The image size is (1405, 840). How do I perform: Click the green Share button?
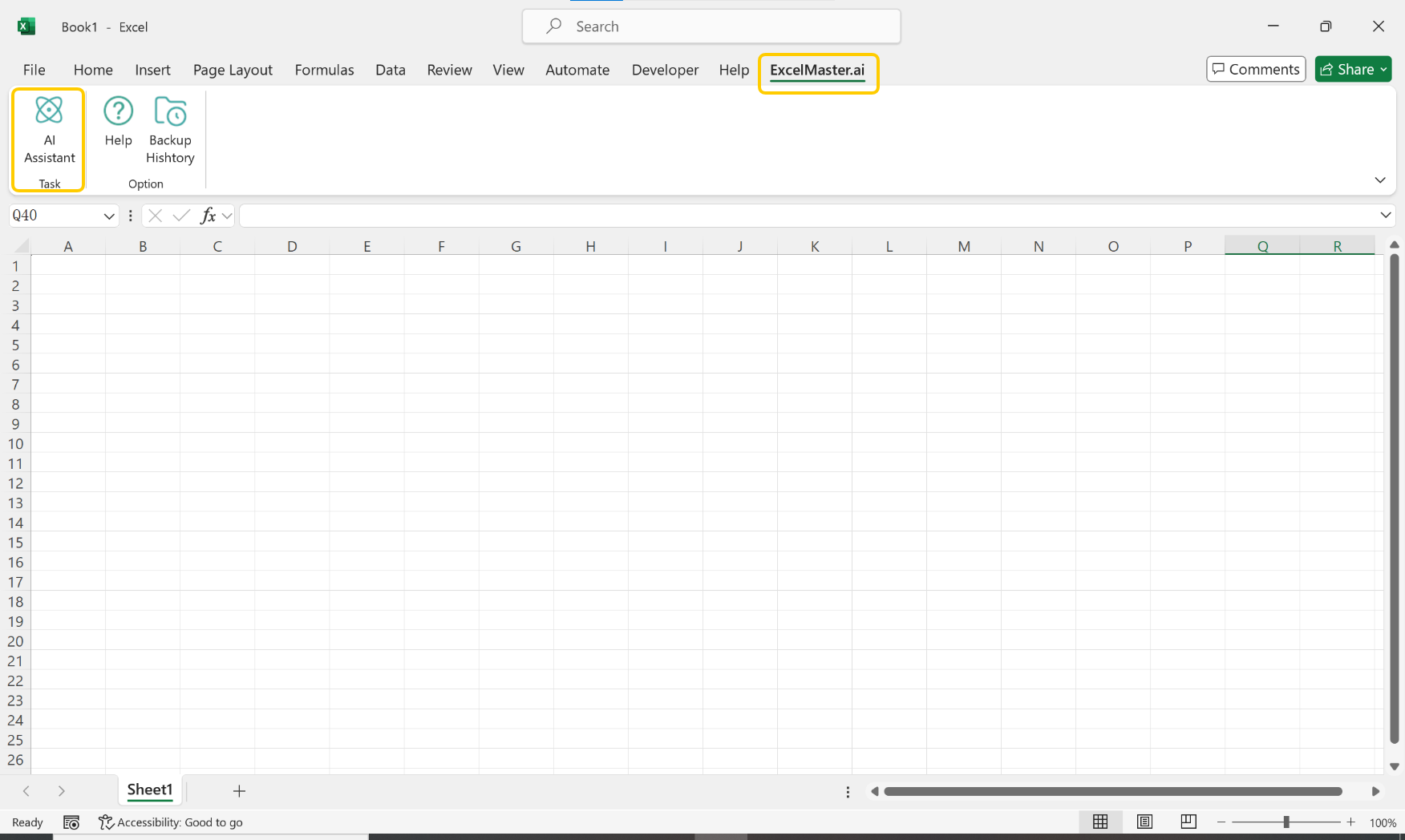click(x=1352, y=70)
